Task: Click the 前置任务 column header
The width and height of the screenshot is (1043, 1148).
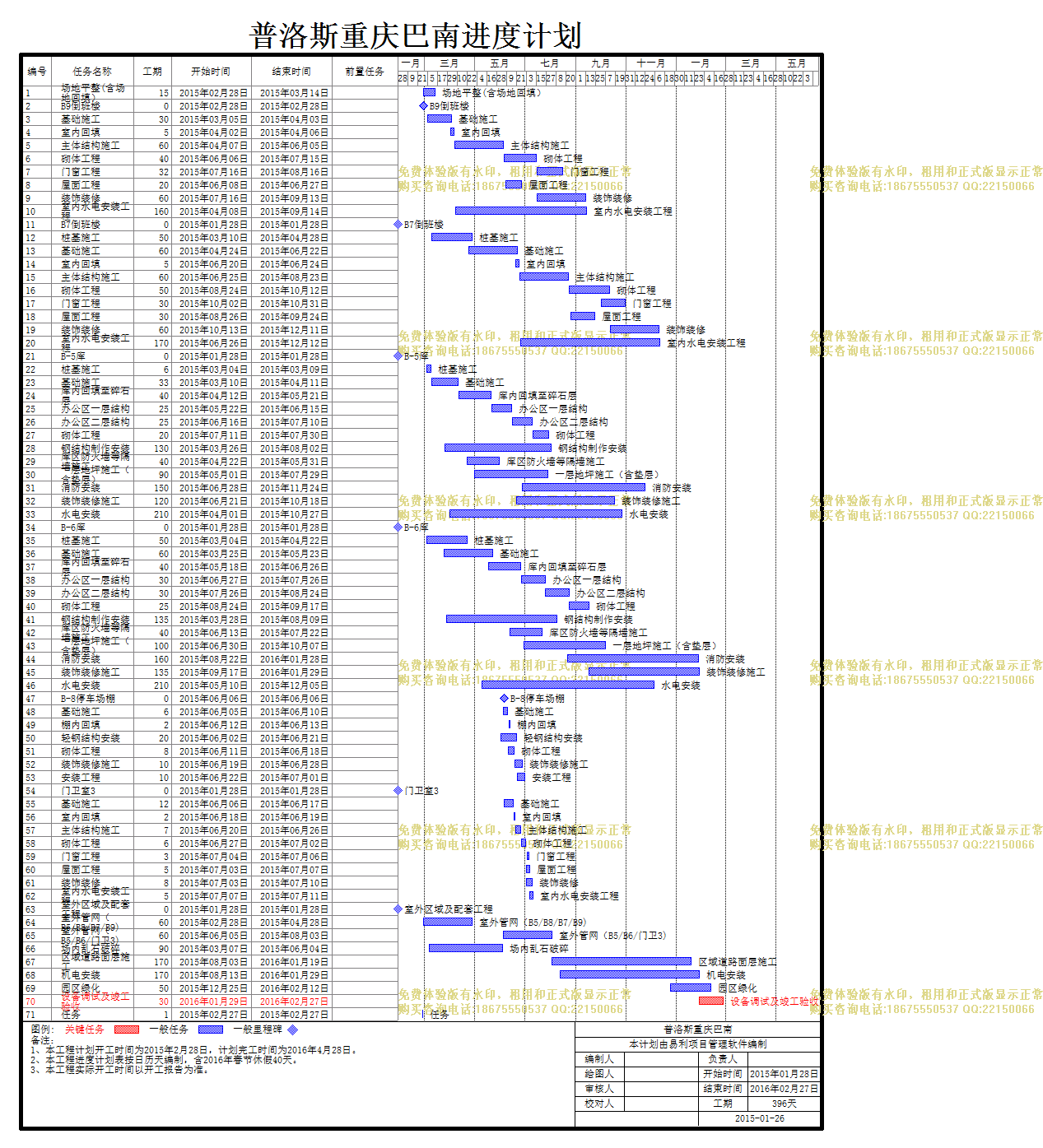Action: coord(365,72)
